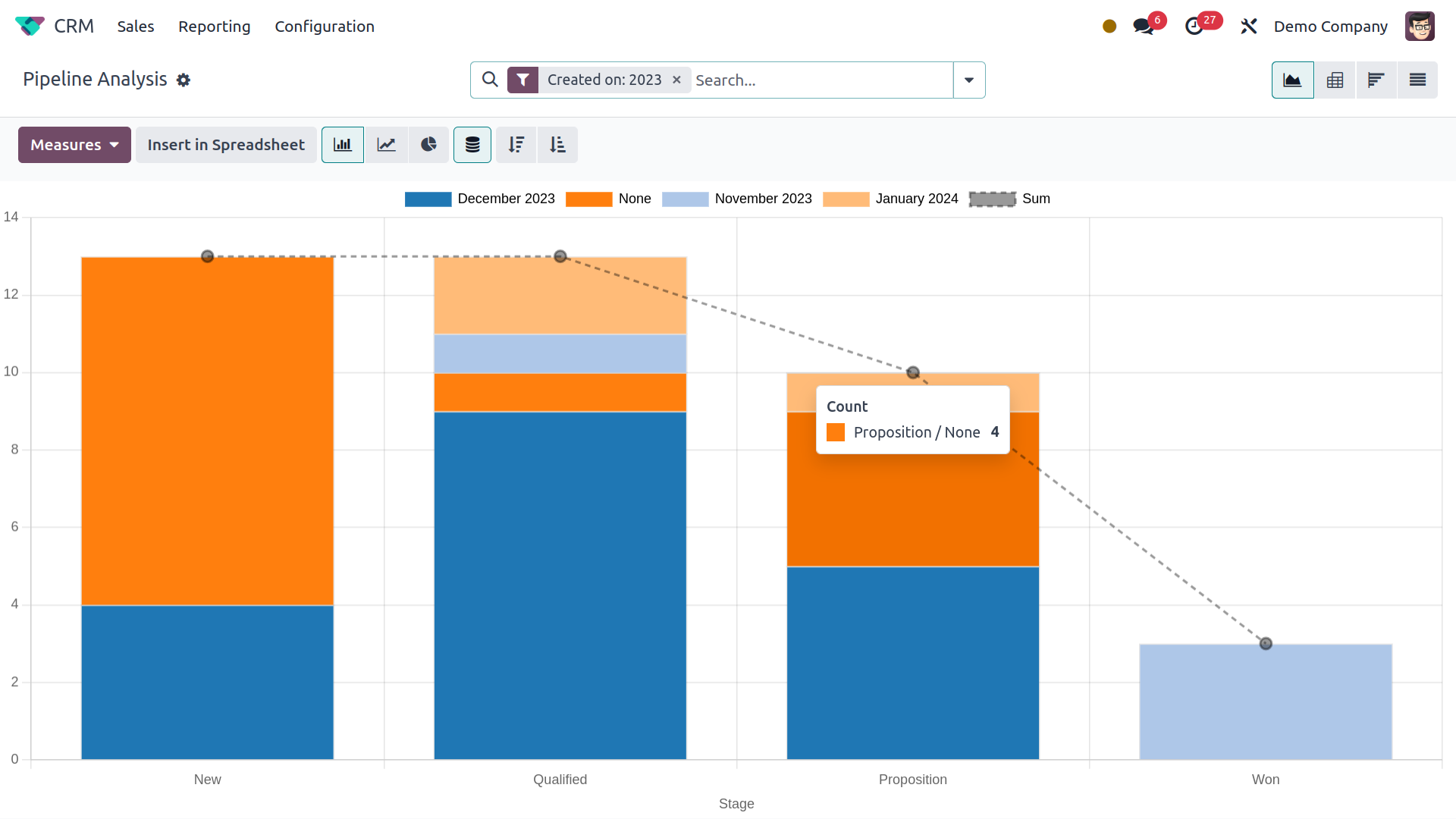1456x819 pixels.
Task: Open the activities clock icon
Action: pos(1194,27)
